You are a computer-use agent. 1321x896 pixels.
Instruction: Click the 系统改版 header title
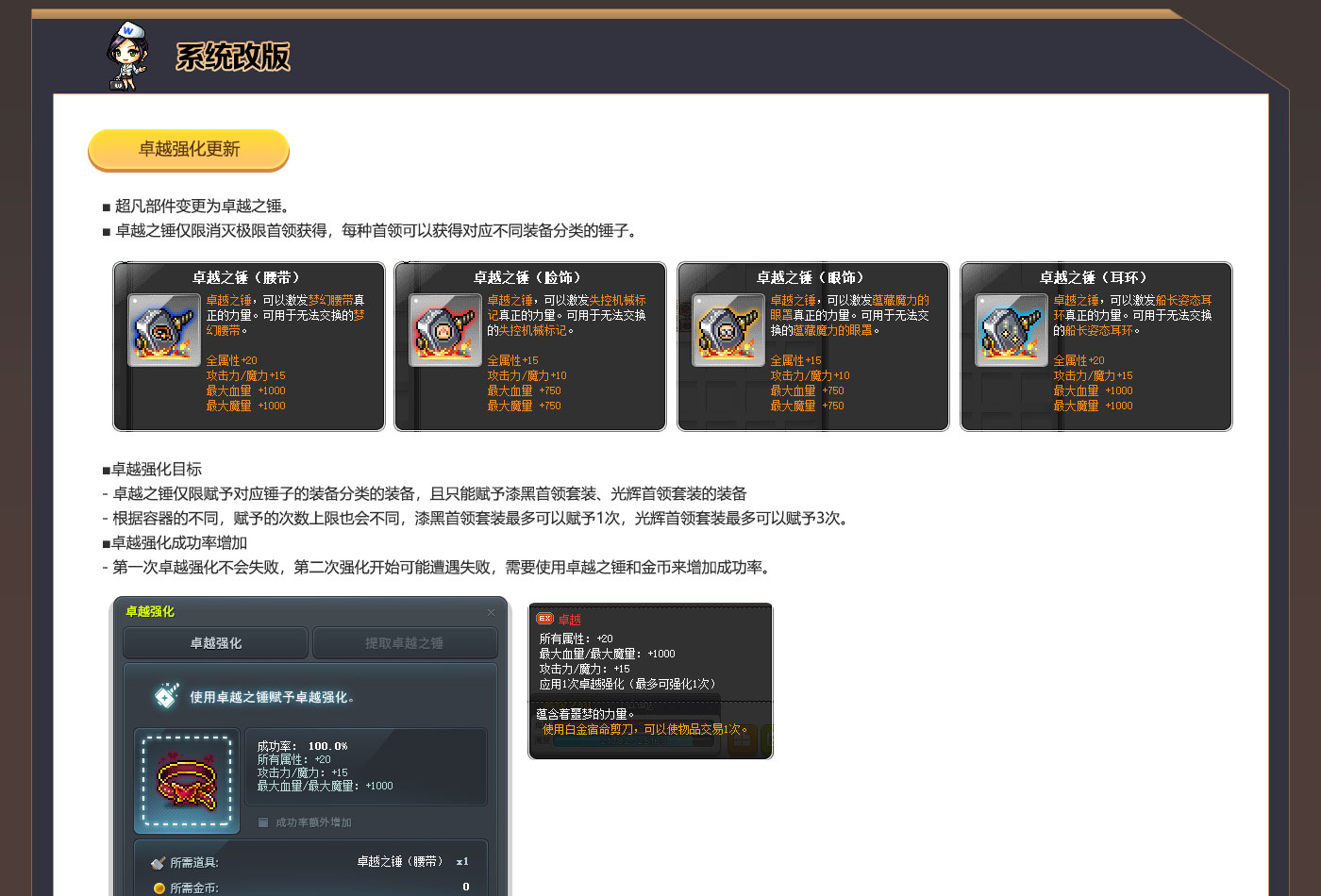point(233,57)
